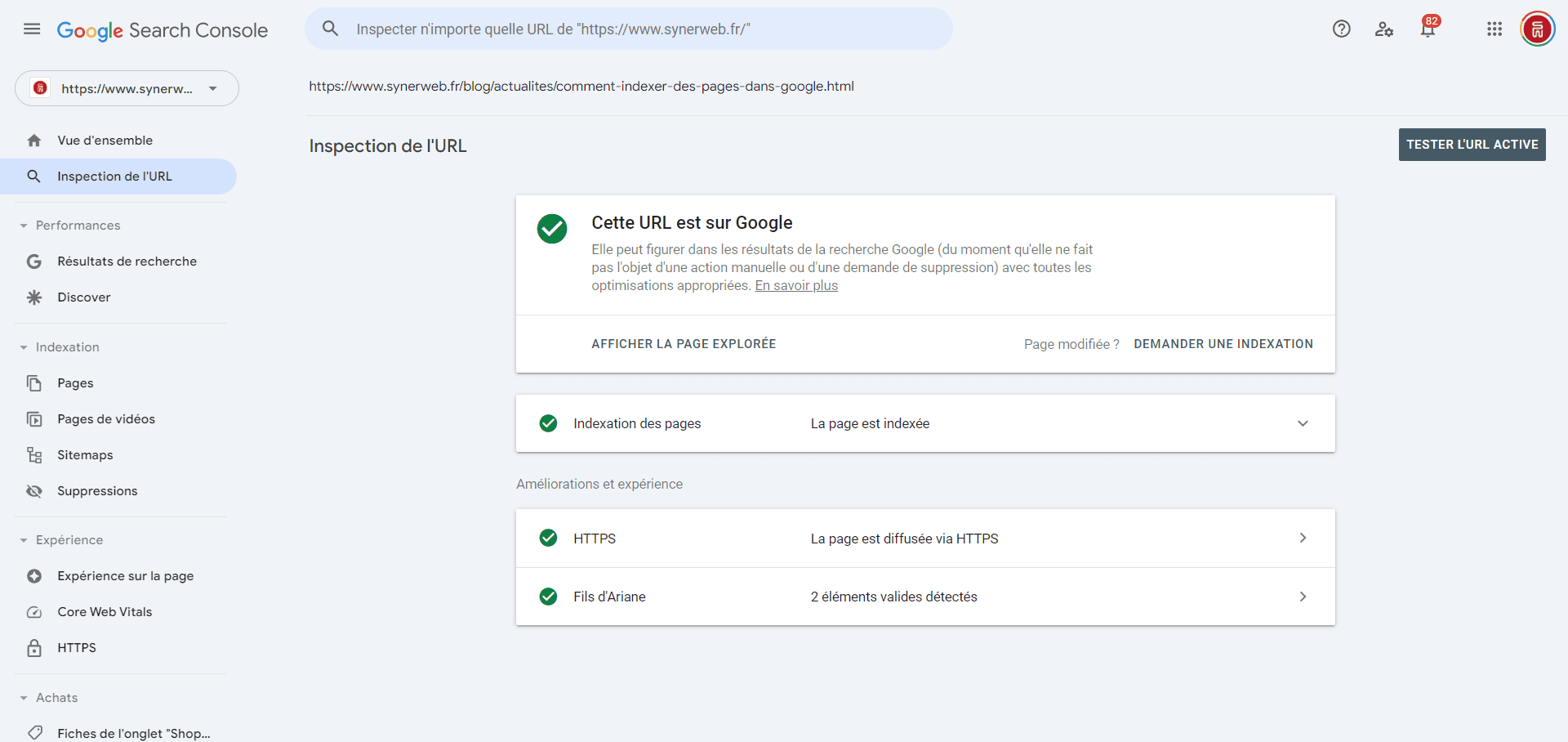Click the green check on HTTPS result row
The height and width of the screenshot is (742, 1568).
point(549,538)
